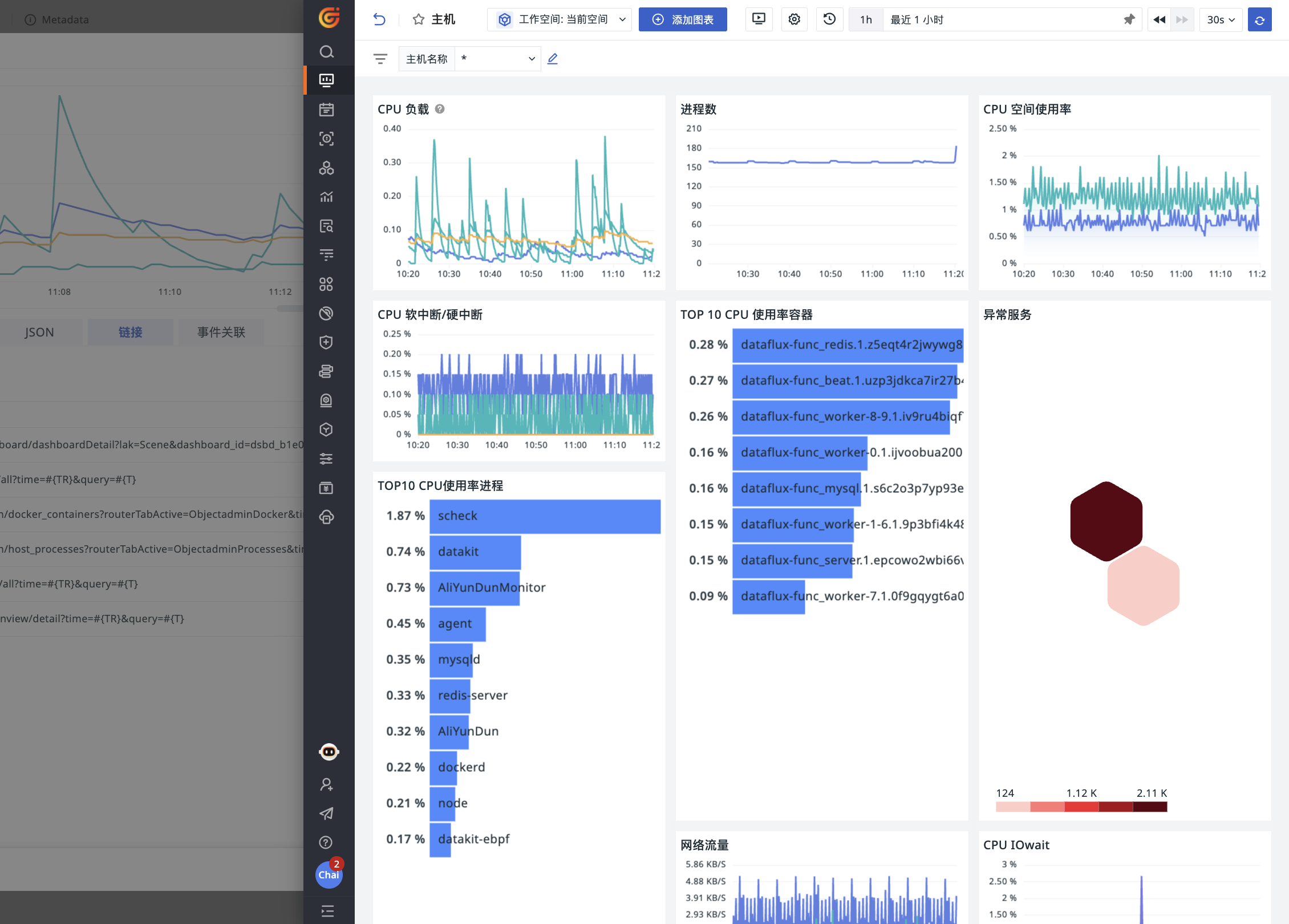Toggle the filter bar icon
Viewport: 1289px width, 924px height.
pos(380,59)
